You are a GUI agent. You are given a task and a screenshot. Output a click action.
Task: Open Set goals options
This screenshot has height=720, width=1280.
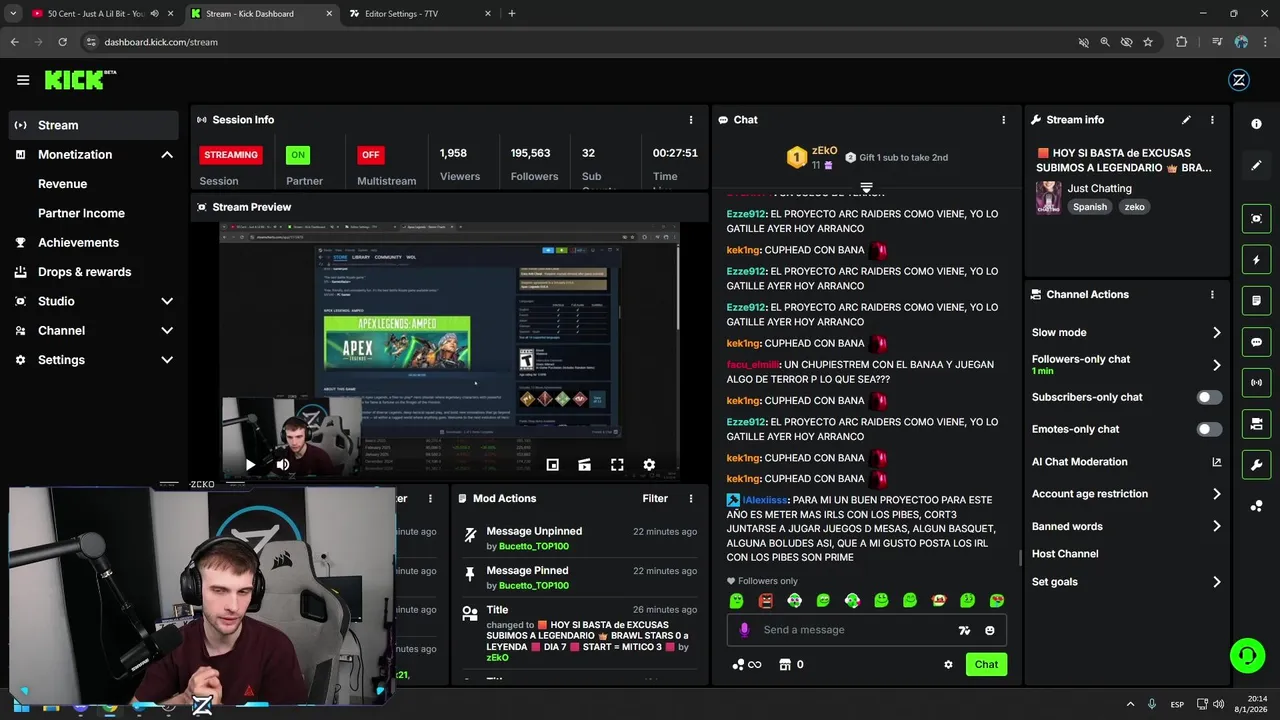click(1127, 582)
